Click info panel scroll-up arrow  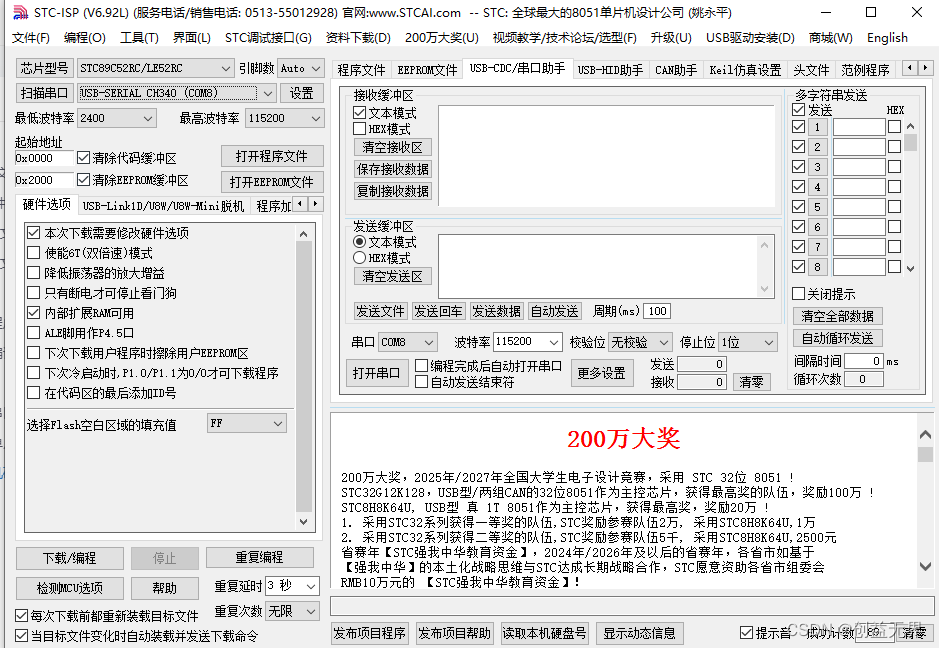click(925, 435)
